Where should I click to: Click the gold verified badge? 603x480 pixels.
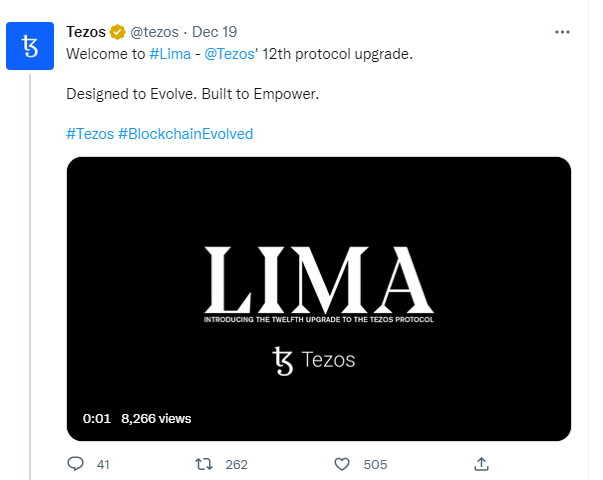[117, 32]
